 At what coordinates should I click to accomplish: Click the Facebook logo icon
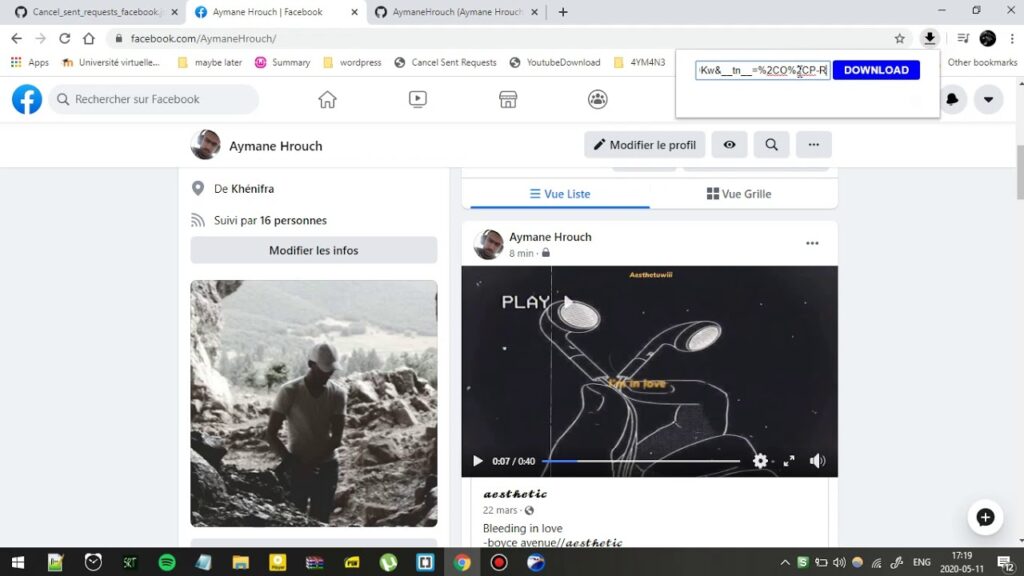[27, 99]
